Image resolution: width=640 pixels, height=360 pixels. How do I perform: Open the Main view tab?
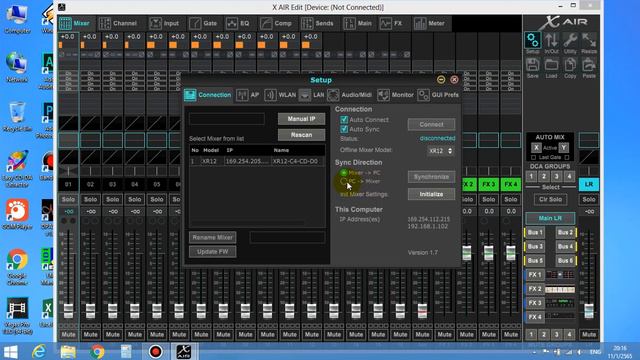point(358,23)
